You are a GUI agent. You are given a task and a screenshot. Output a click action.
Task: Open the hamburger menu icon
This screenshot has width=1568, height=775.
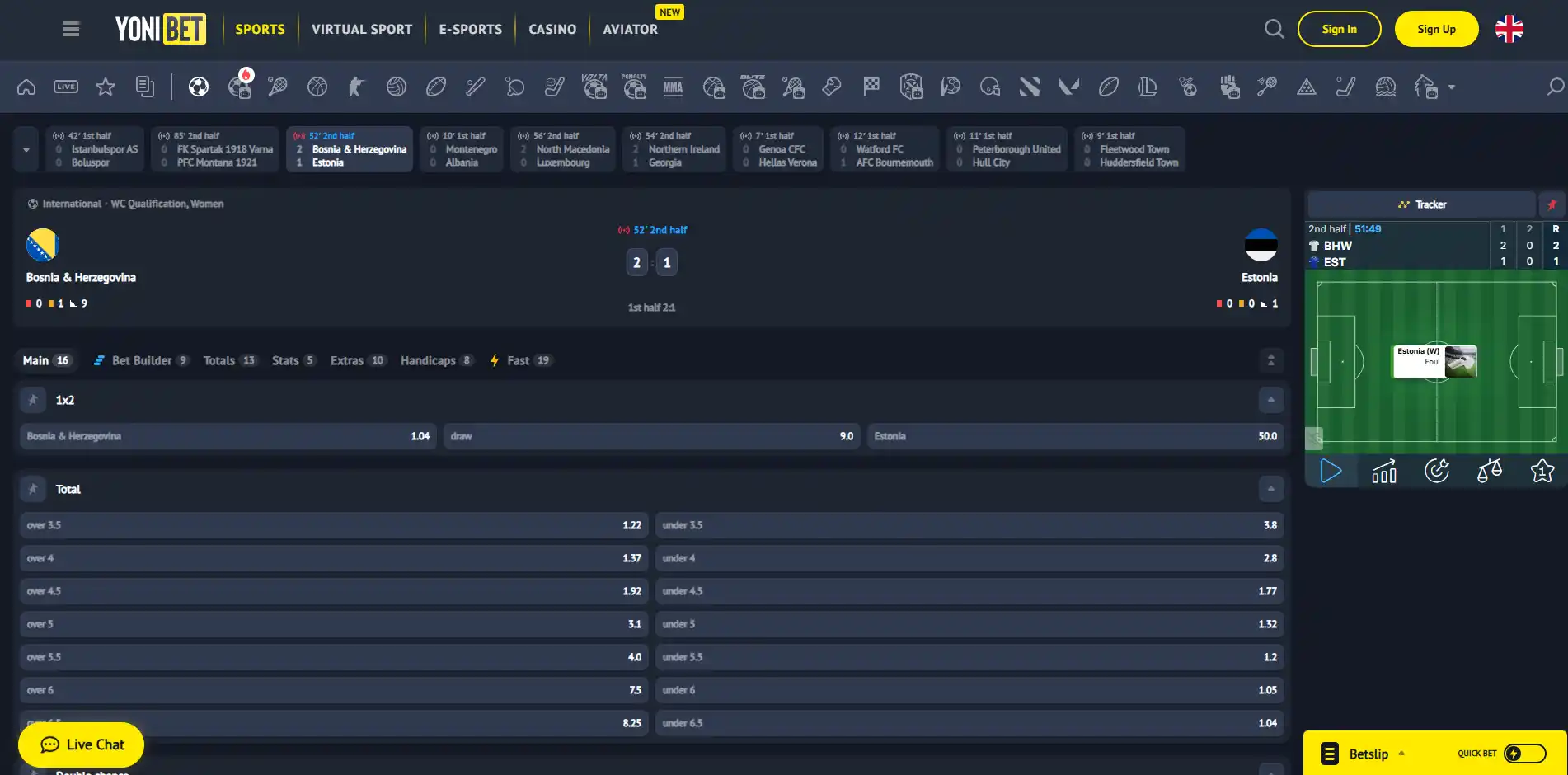tap(71, 29)
